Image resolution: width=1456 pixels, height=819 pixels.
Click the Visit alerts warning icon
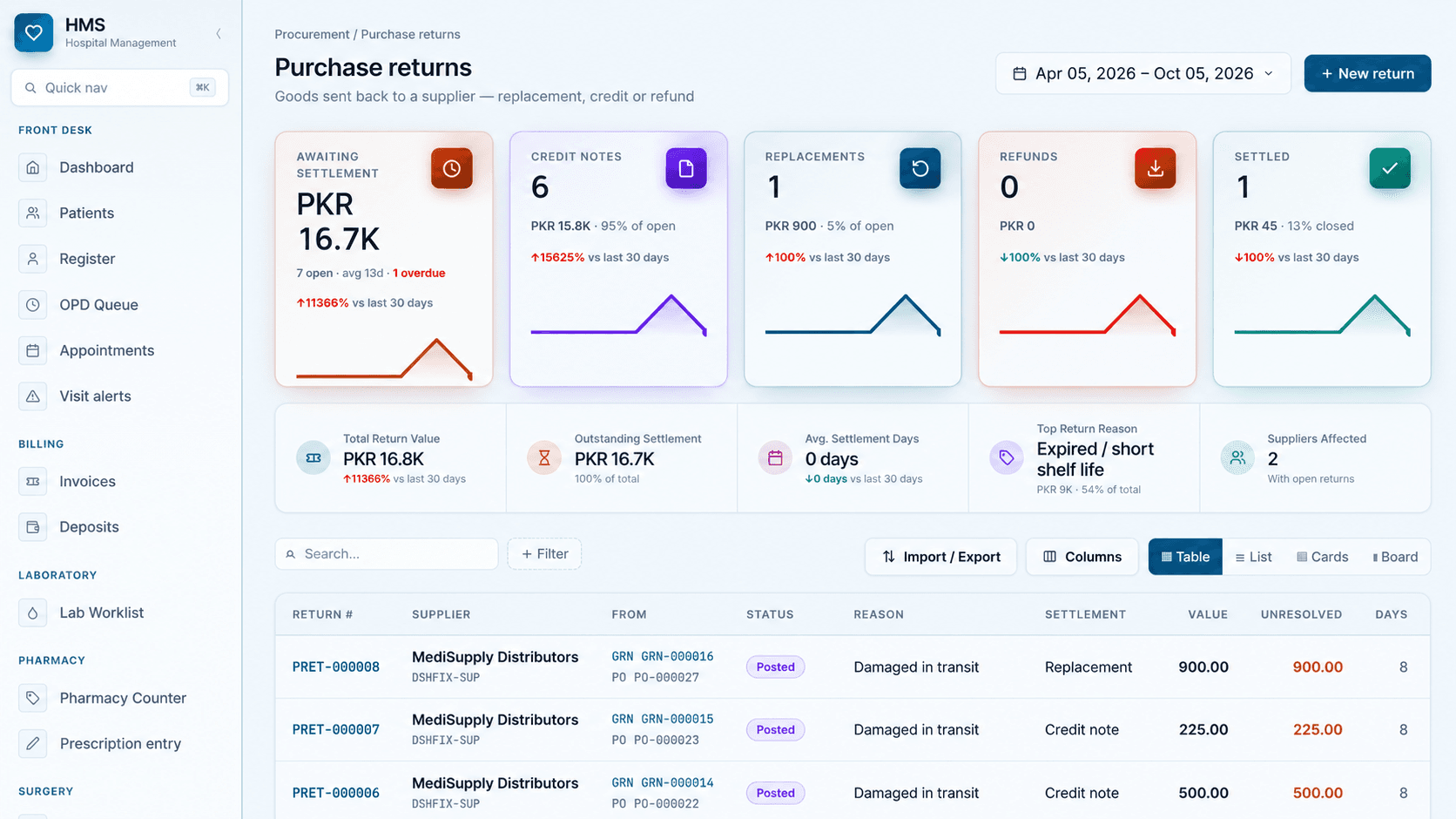coord(33,396)
